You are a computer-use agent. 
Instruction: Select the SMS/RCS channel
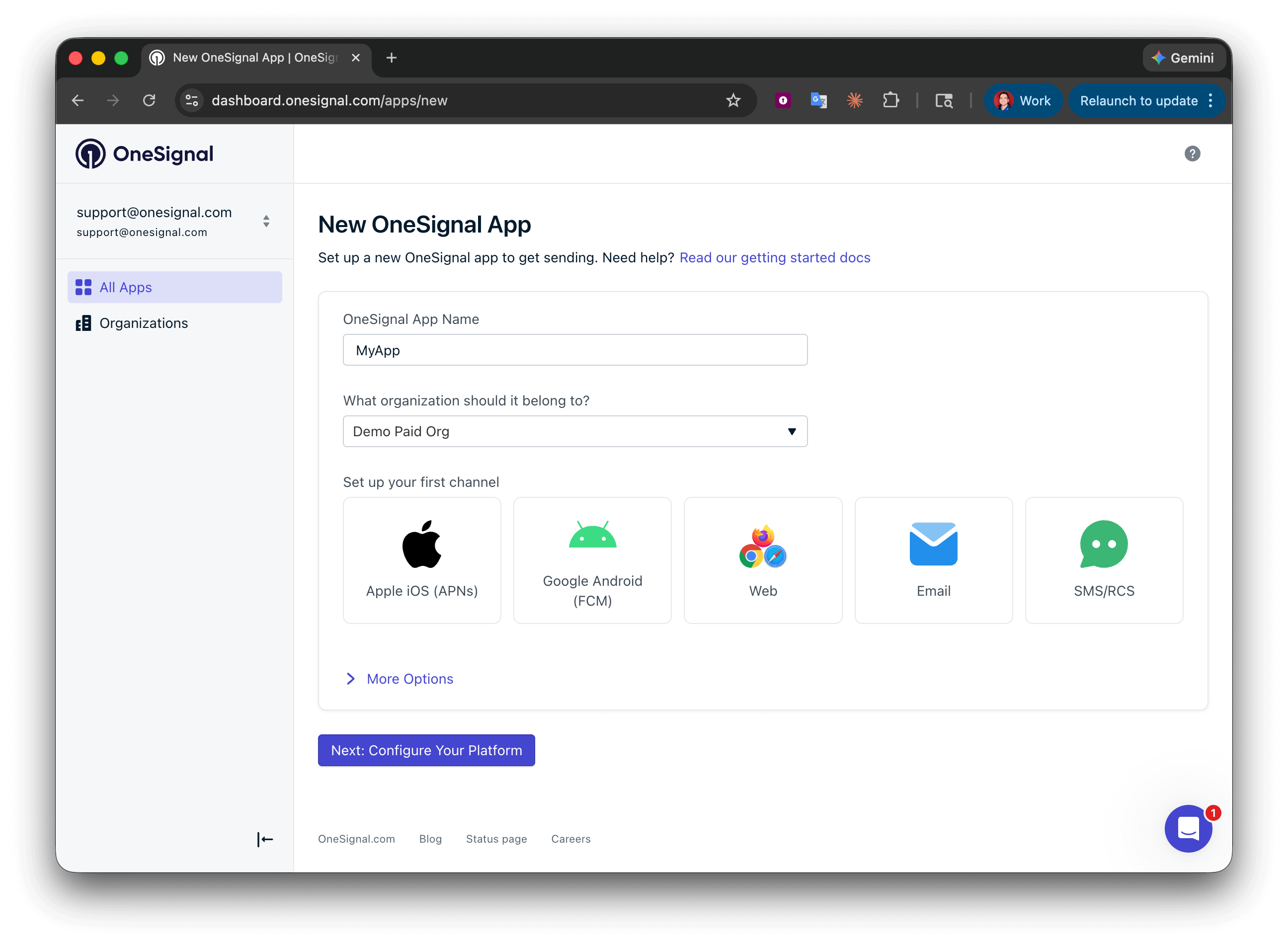pos(1104,560)
